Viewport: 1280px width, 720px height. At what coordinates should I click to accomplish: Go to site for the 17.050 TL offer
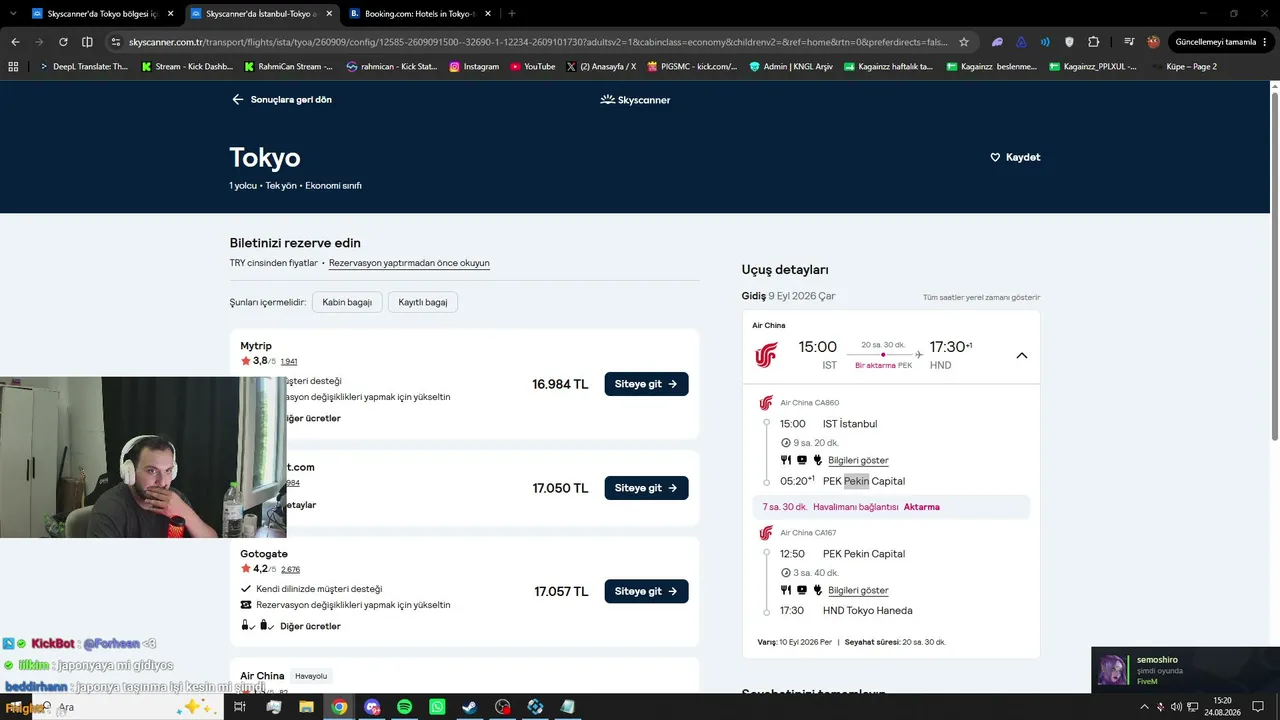[646, 488]
